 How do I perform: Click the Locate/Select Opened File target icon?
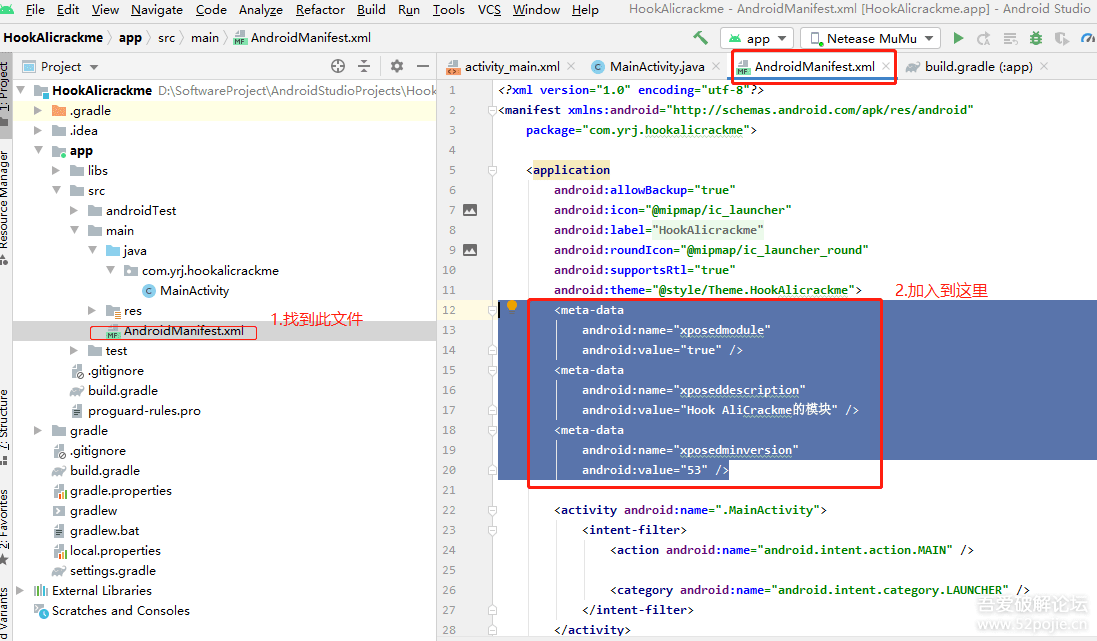pyautogui.click(x=338, y=66)
